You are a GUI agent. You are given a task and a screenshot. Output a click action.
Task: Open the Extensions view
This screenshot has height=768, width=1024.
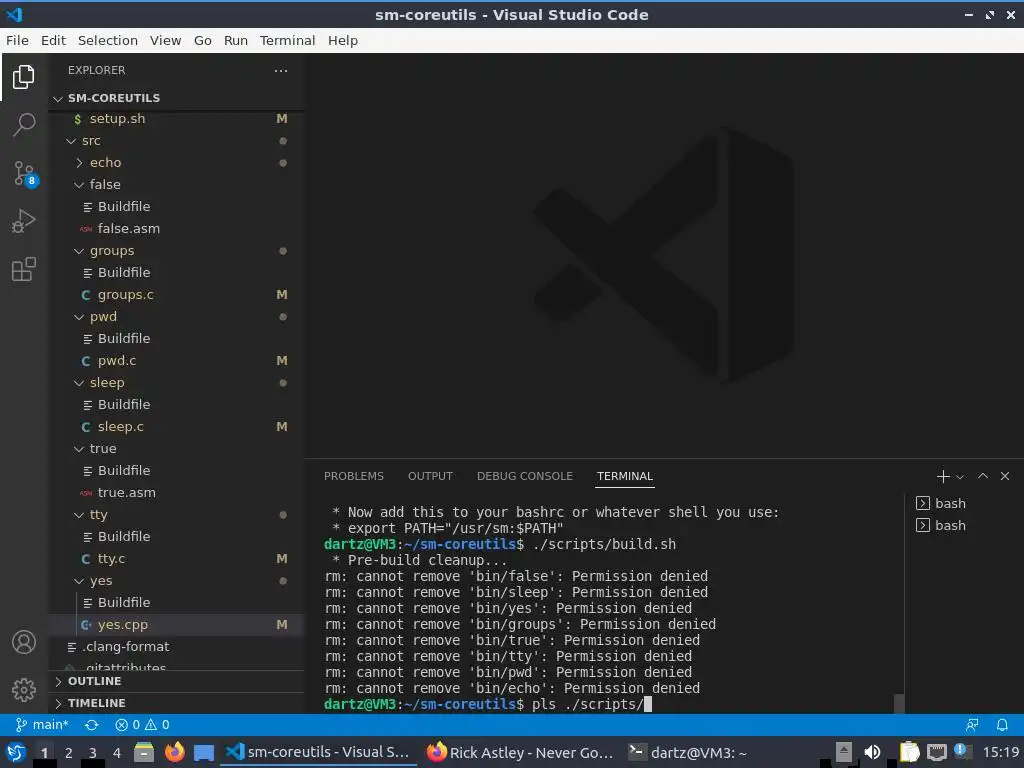coord(24,269)
